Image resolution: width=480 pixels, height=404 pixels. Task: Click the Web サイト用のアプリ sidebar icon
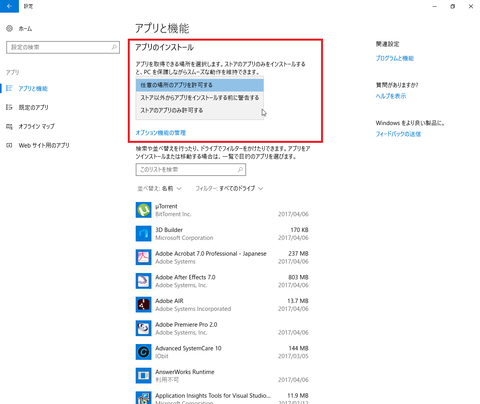point(9,145)
